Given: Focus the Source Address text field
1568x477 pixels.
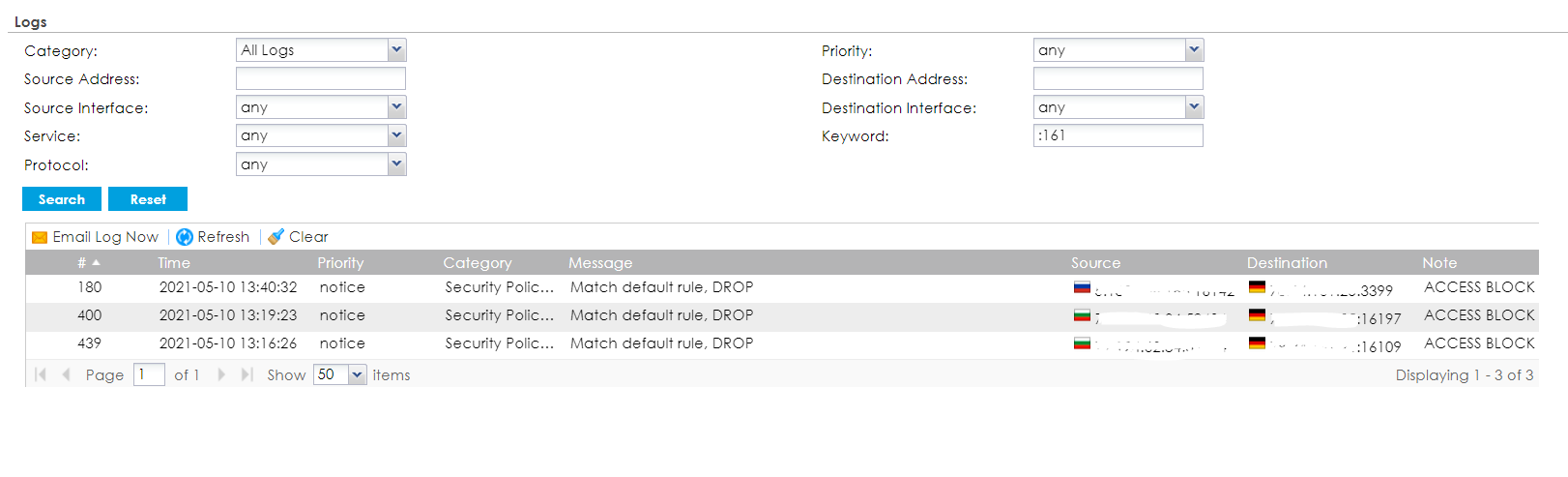Looking at the screenshot, I should pos(320,79).
